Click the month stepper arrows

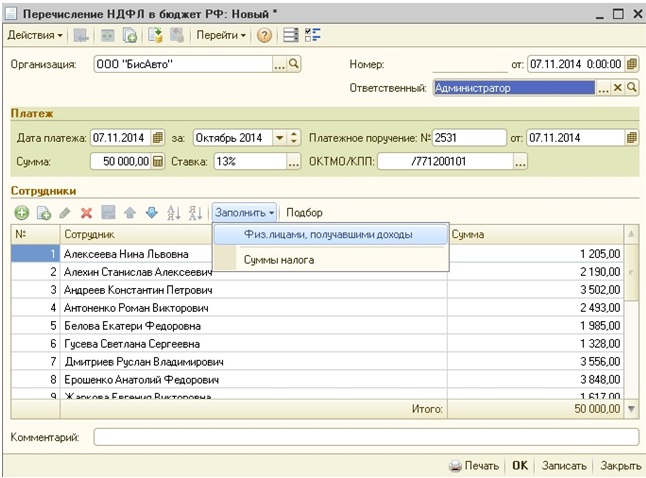[x=294, y=138]
